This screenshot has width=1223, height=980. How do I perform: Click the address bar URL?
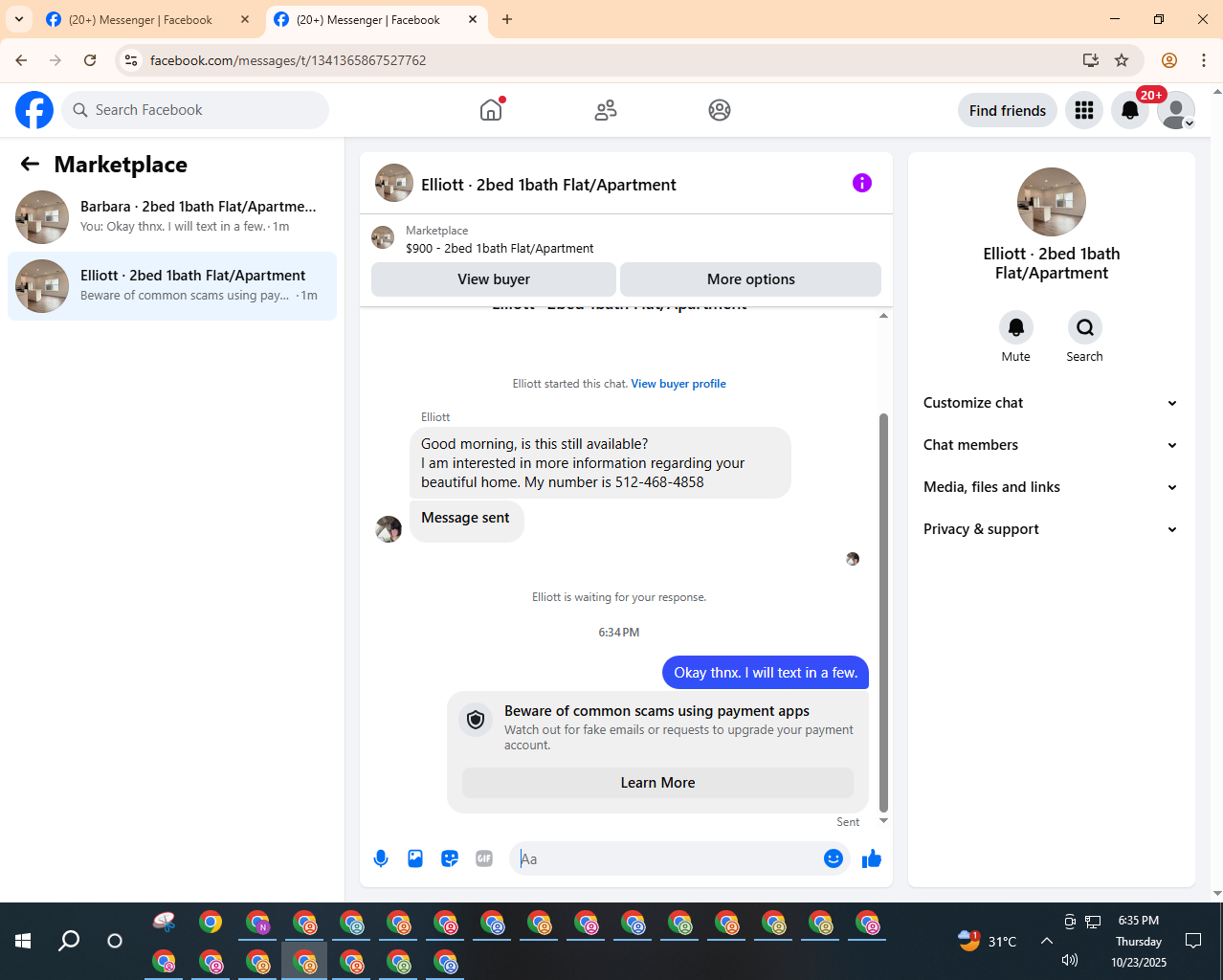click(288, 60)
